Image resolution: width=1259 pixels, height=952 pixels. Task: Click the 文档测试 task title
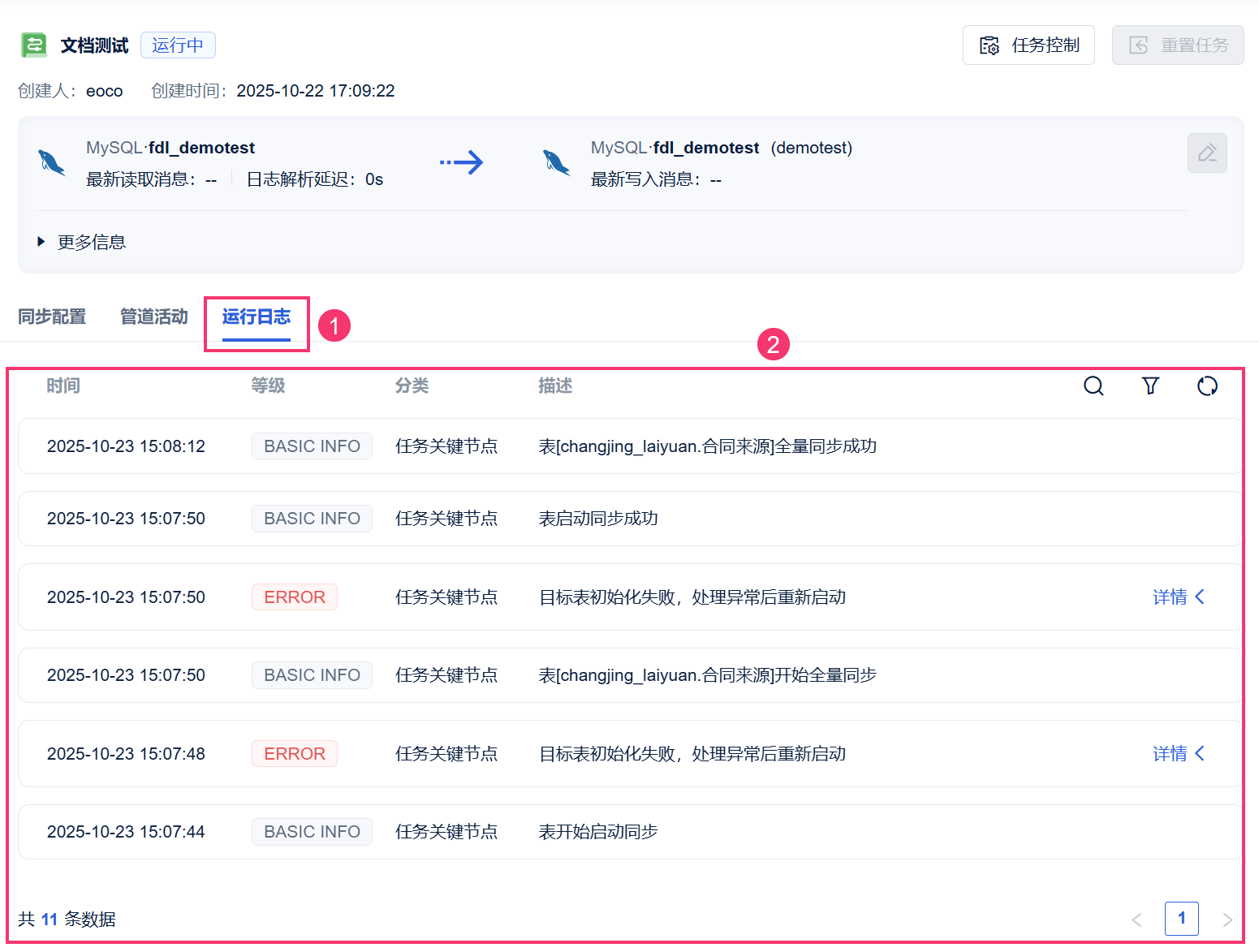pos(94,45)
